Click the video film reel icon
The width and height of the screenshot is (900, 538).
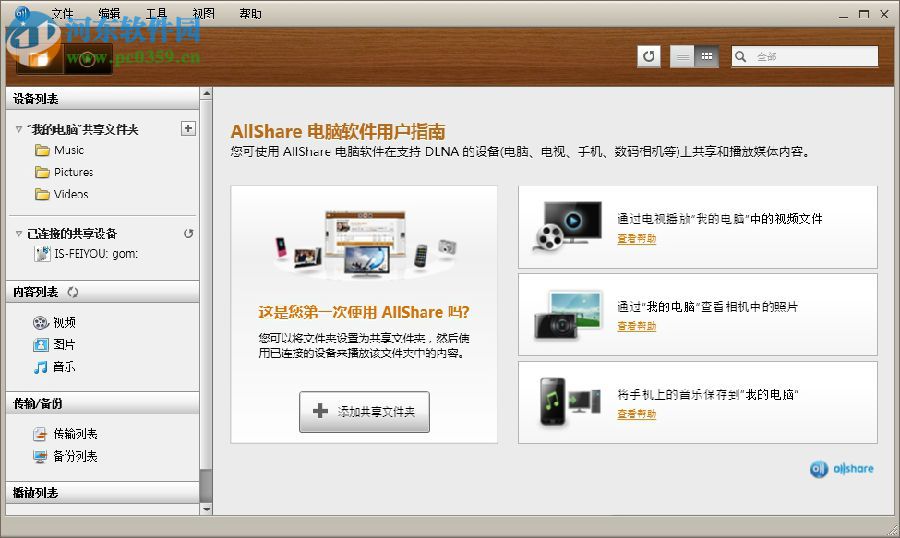pos(41,323)
